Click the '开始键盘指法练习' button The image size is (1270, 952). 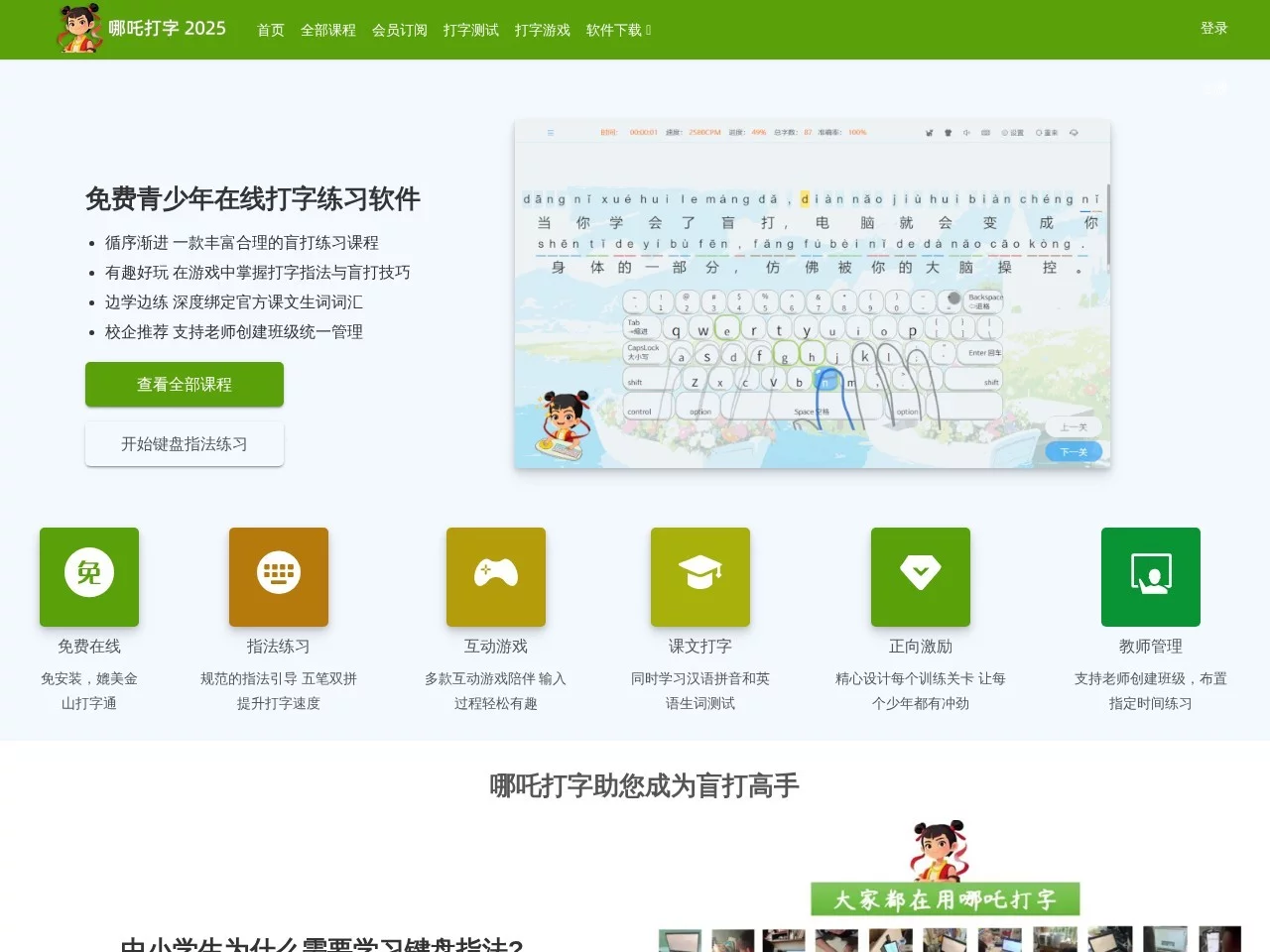185,443
